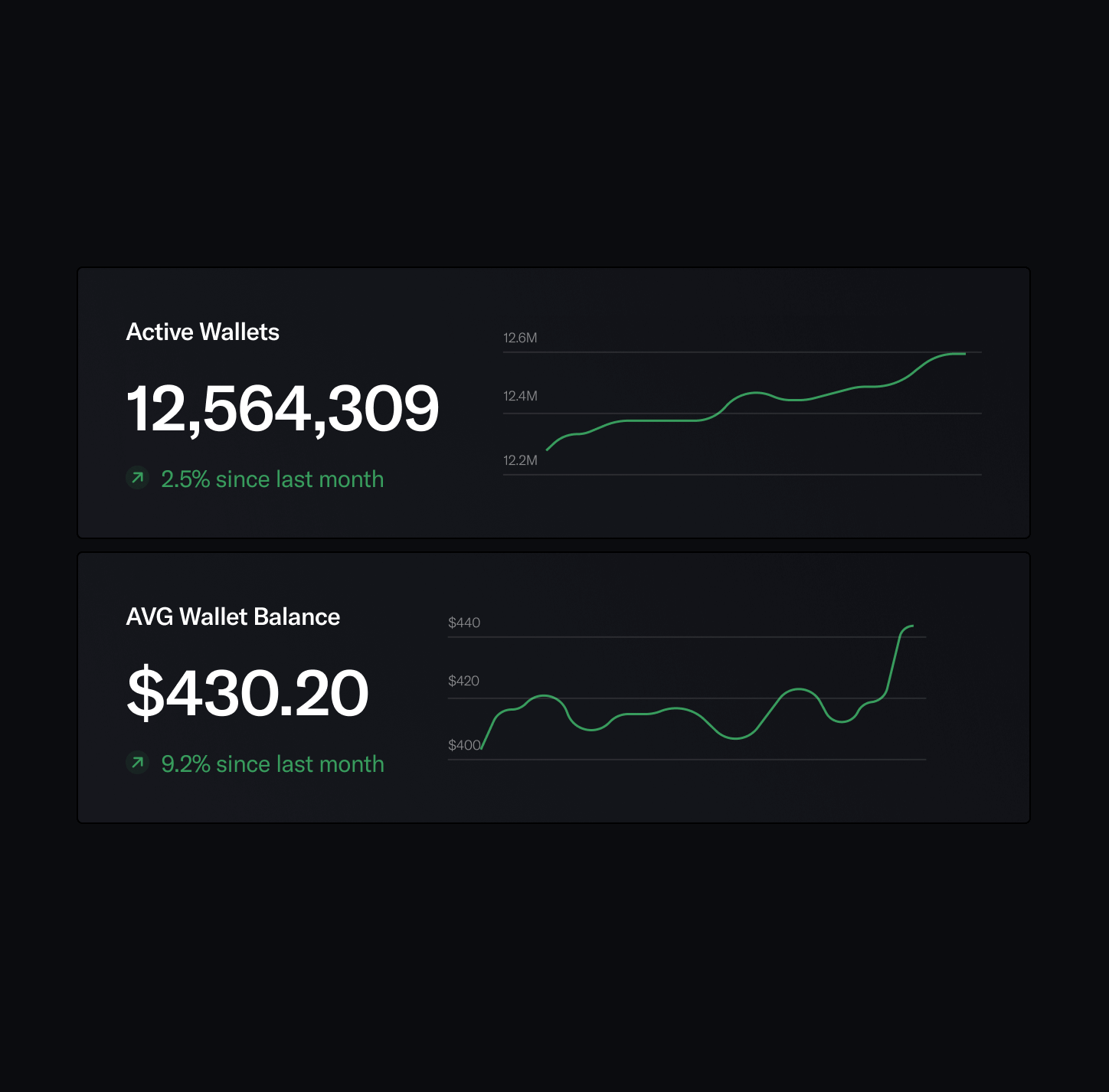The width and height of the screenshot is (1109, 1092).
Task: Click the up-arrow trend icon under AVG Wallet Balance
Action: click(137, 763)
